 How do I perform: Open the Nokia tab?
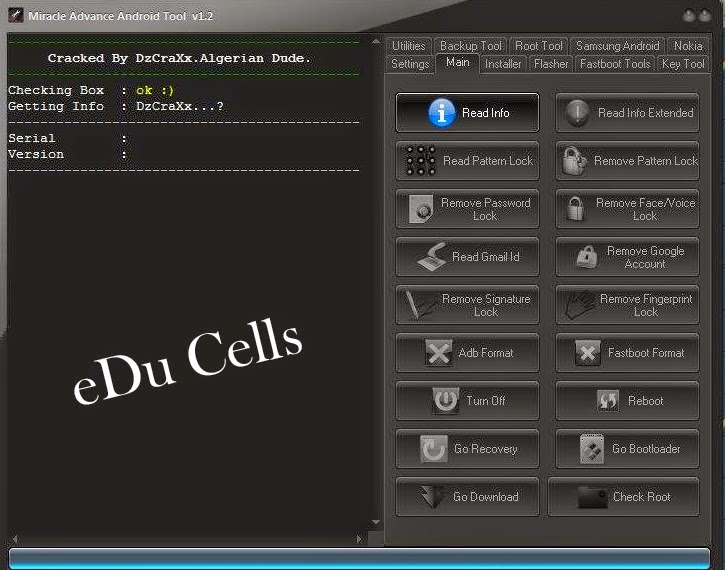pyautogui.click(x=688, y=46)
